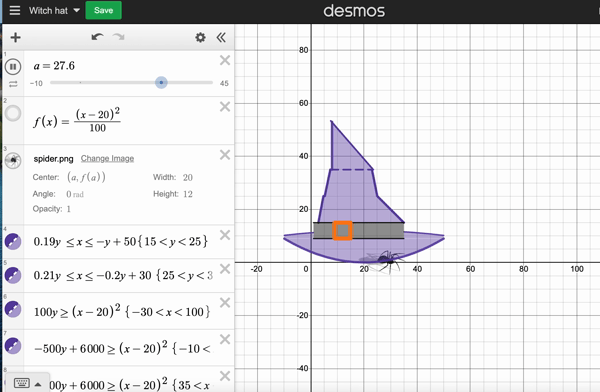Image resolution: width=600 pixels, height=392 pixels.
Task: Toggle visibility of 0.19y inequality
Action: (x=13, y=242)
